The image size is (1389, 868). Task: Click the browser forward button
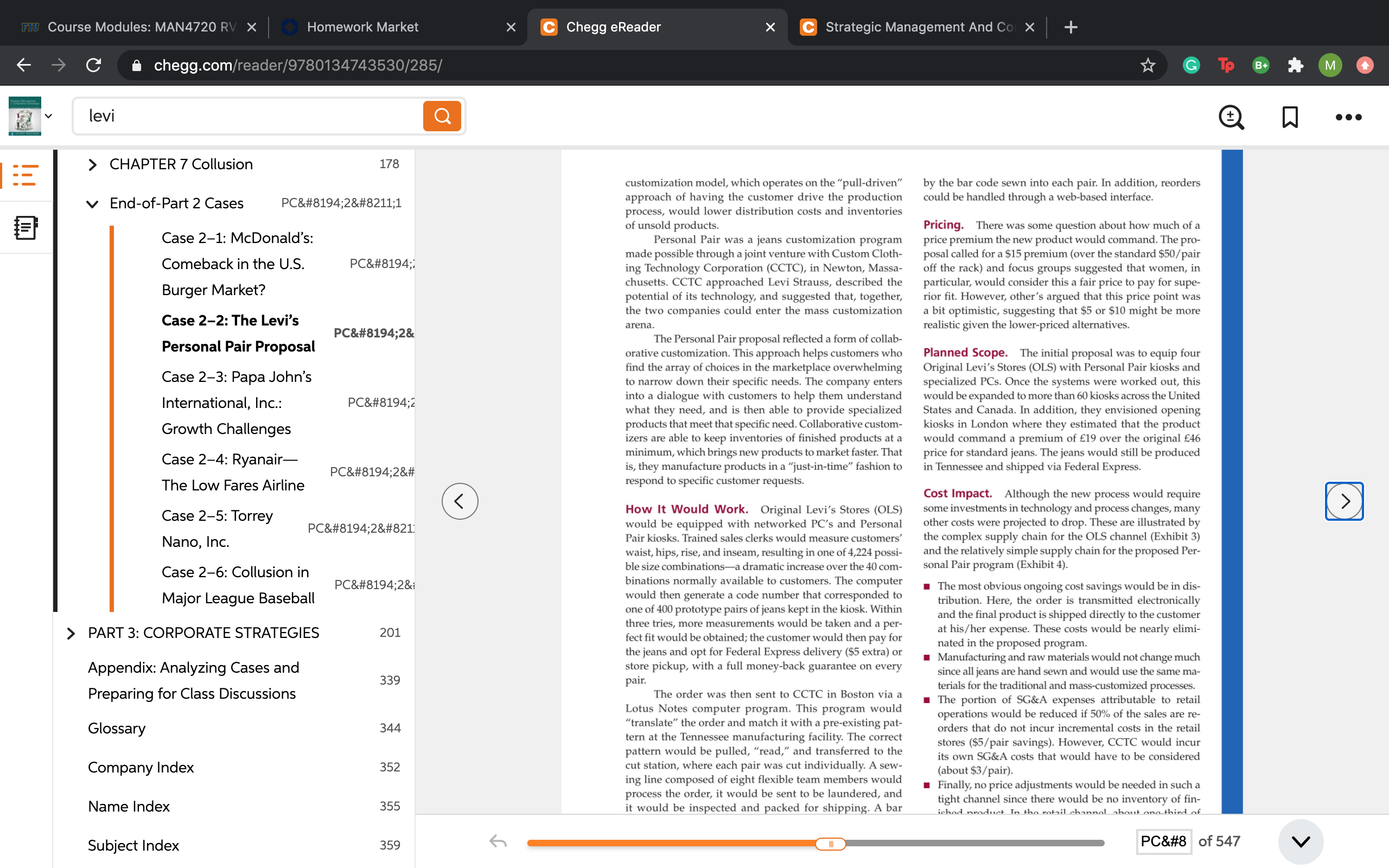click(x=59, y=65)
